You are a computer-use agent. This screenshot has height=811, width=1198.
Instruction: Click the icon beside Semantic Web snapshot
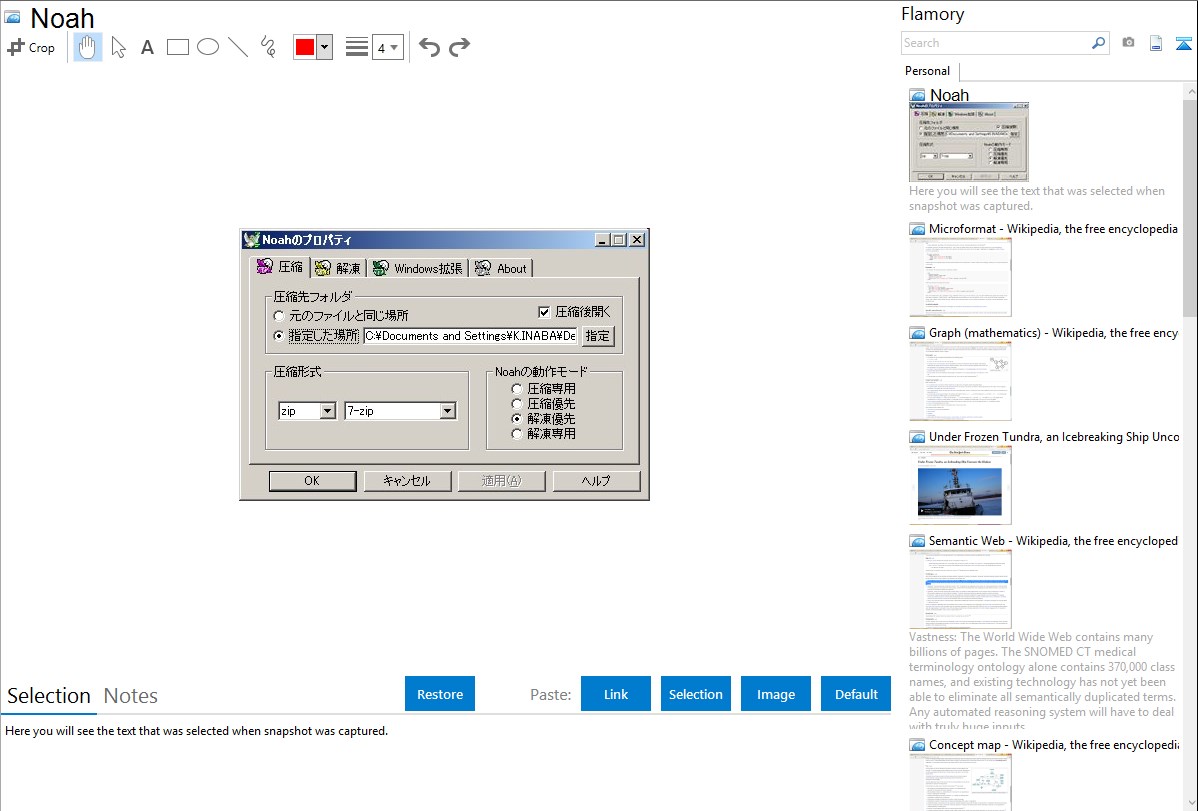(x=918, y=540)
